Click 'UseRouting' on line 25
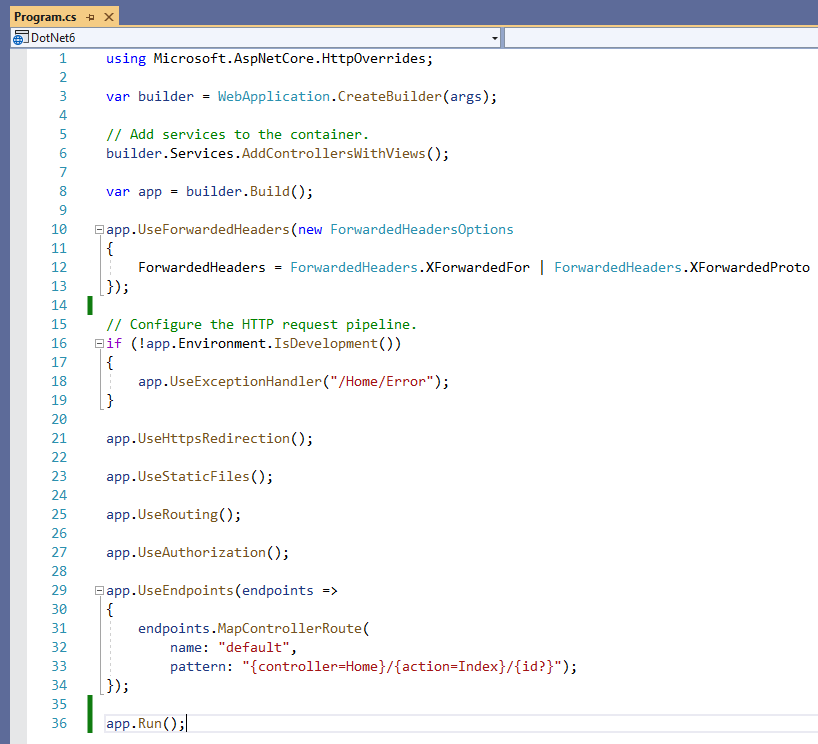Viewport: 818px width, 744px height. [177, 515]
